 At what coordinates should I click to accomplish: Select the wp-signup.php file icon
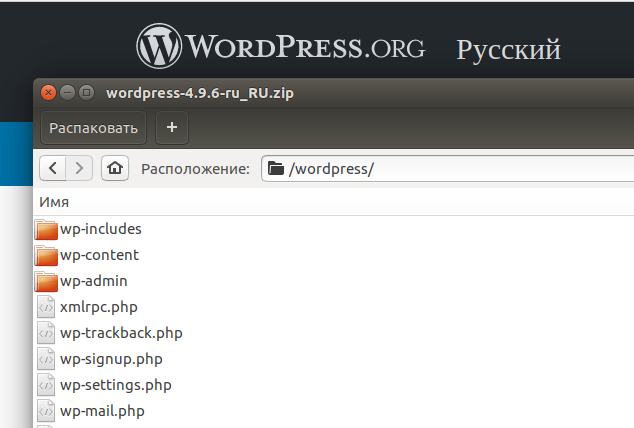[x=46, y=359]
